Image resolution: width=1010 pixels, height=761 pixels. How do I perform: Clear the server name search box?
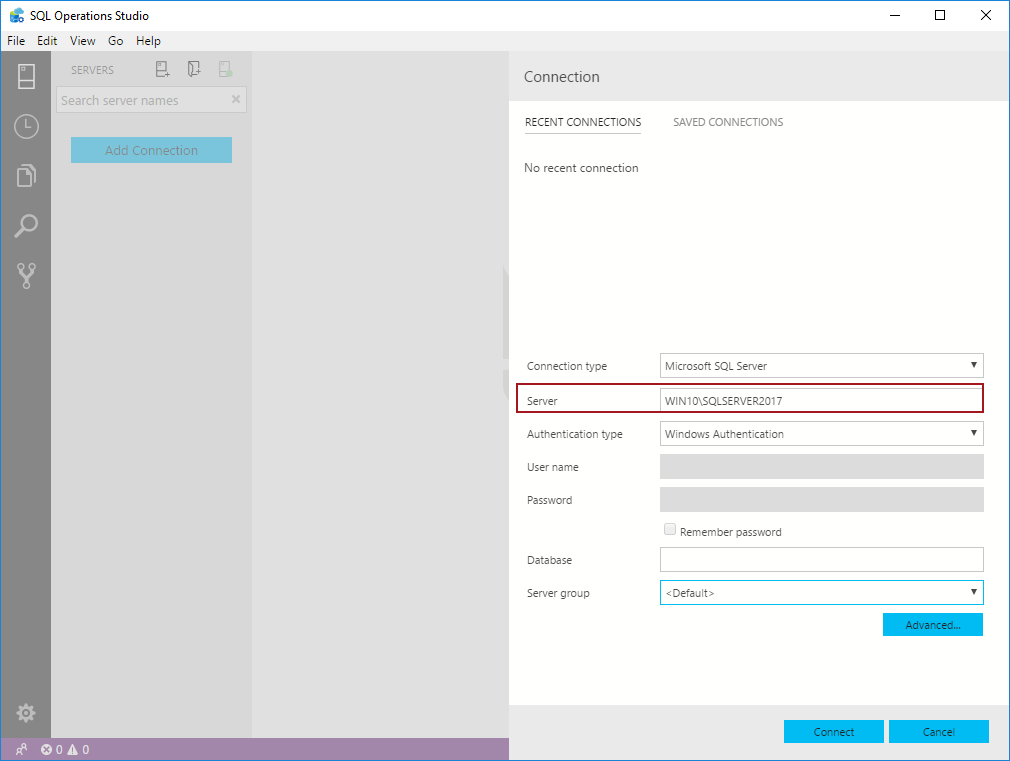[236, 99]
